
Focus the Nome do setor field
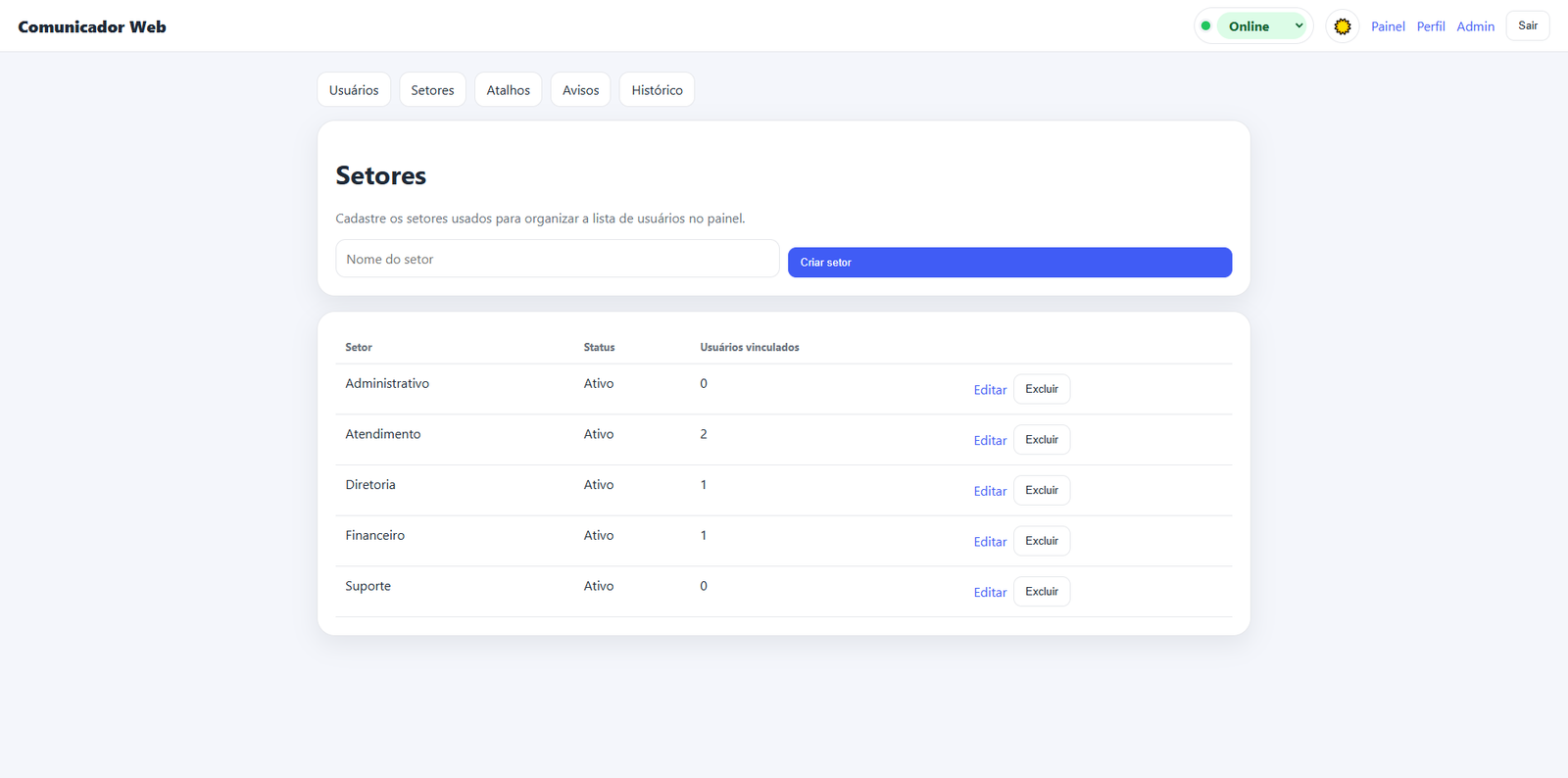[x=558, y=259]
